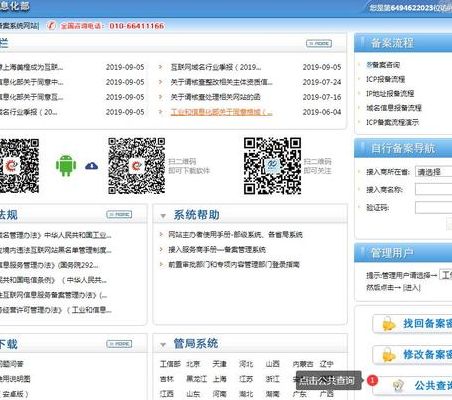Click the date 2019-07-16 in news list
The image size is (452, 400).
point(322,97)
